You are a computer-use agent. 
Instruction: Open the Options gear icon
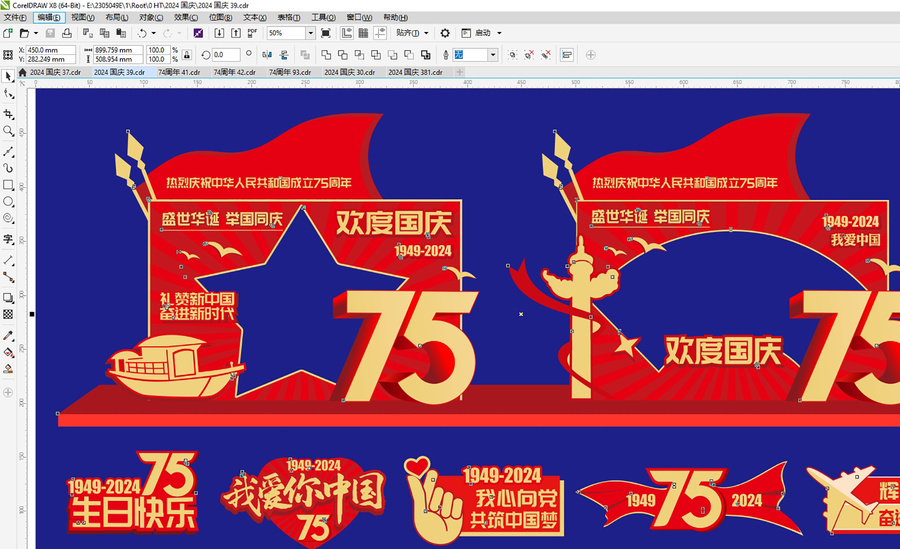(445, 33)
